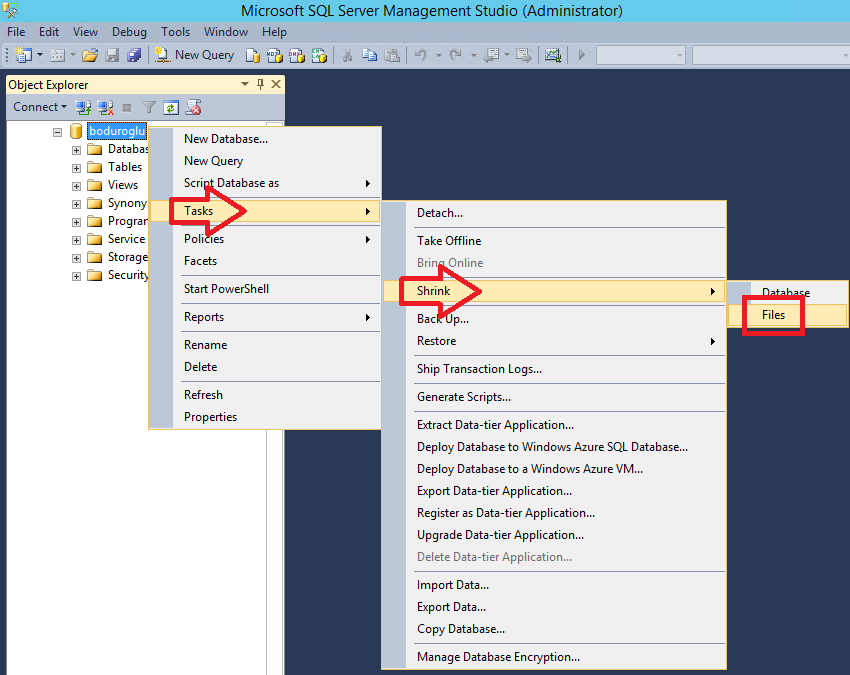Click the Refresh icon in Object Explorer
Viewport: 850px width, 675px height.
pyautogui.click(x=171, y=107)
